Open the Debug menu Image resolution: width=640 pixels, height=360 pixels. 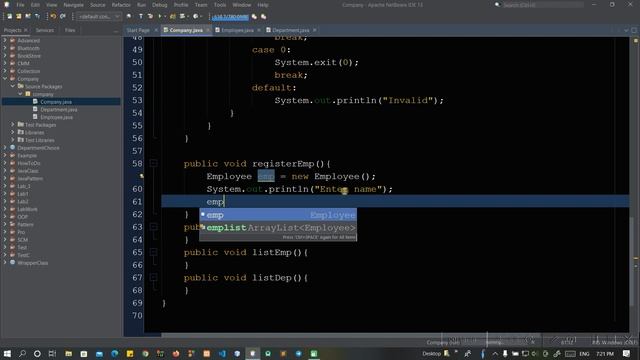(x=160, y=5)
